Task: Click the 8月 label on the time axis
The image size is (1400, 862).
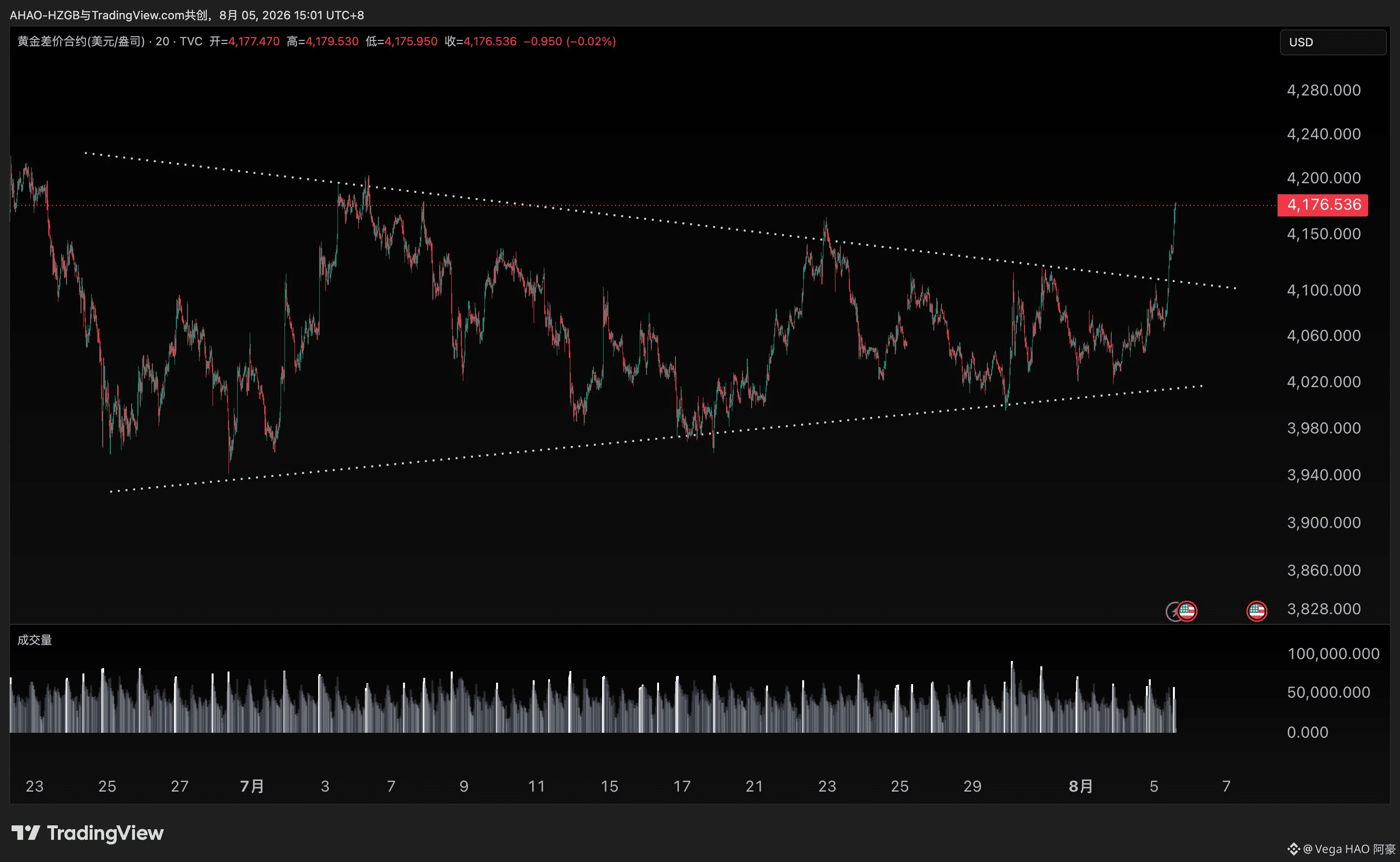Action: 1081,787
